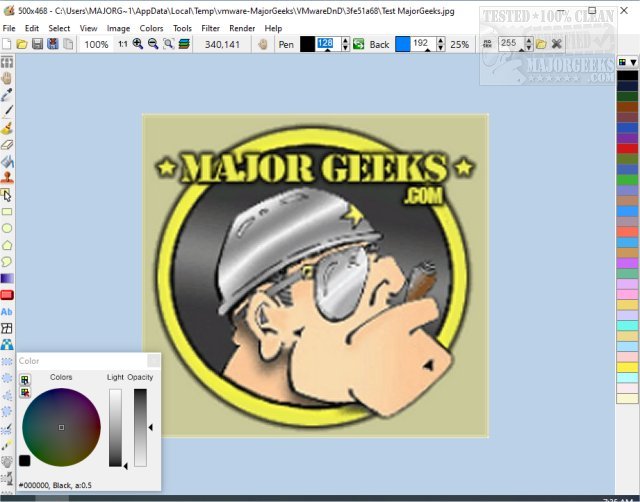Click the black Pen color swatch
Viewport: 640px width, 502px height.
[307, 44]
